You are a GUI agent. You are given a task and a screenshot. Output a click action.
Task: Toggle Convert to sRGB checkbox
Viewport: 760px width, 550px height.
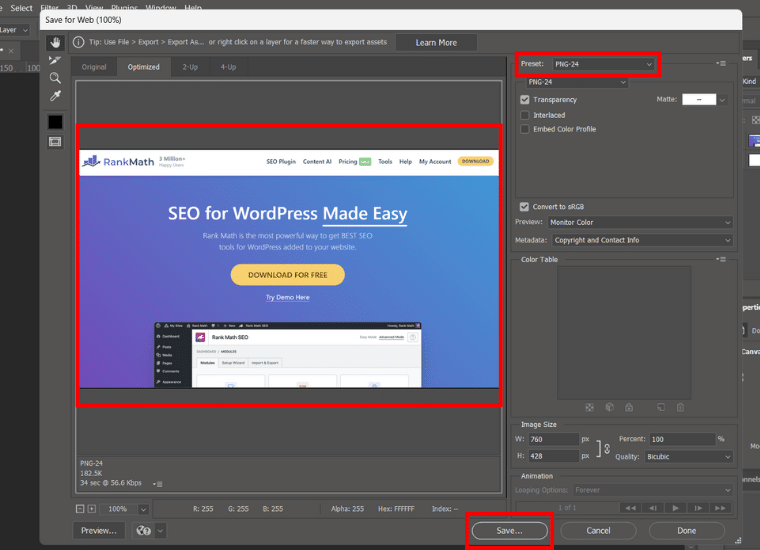[524, 207]
